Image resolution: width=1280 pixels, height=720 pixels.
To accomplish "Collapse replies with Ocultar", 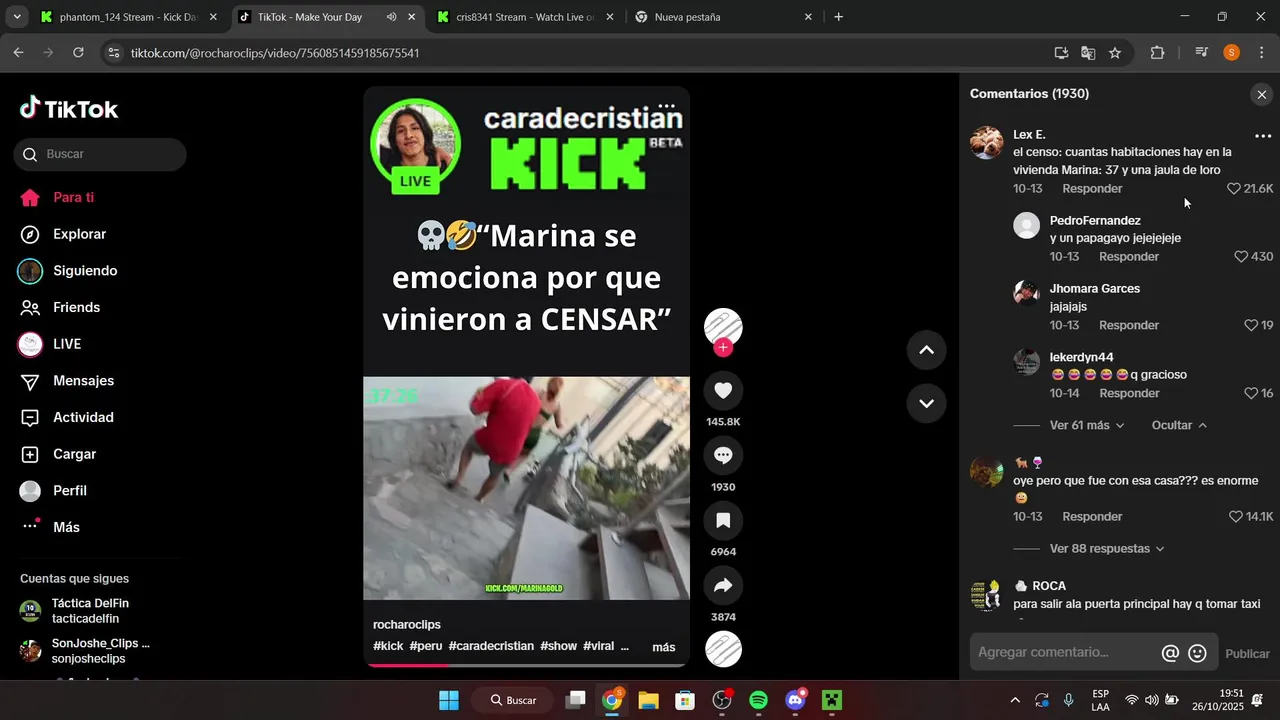I will [1179, 425].
